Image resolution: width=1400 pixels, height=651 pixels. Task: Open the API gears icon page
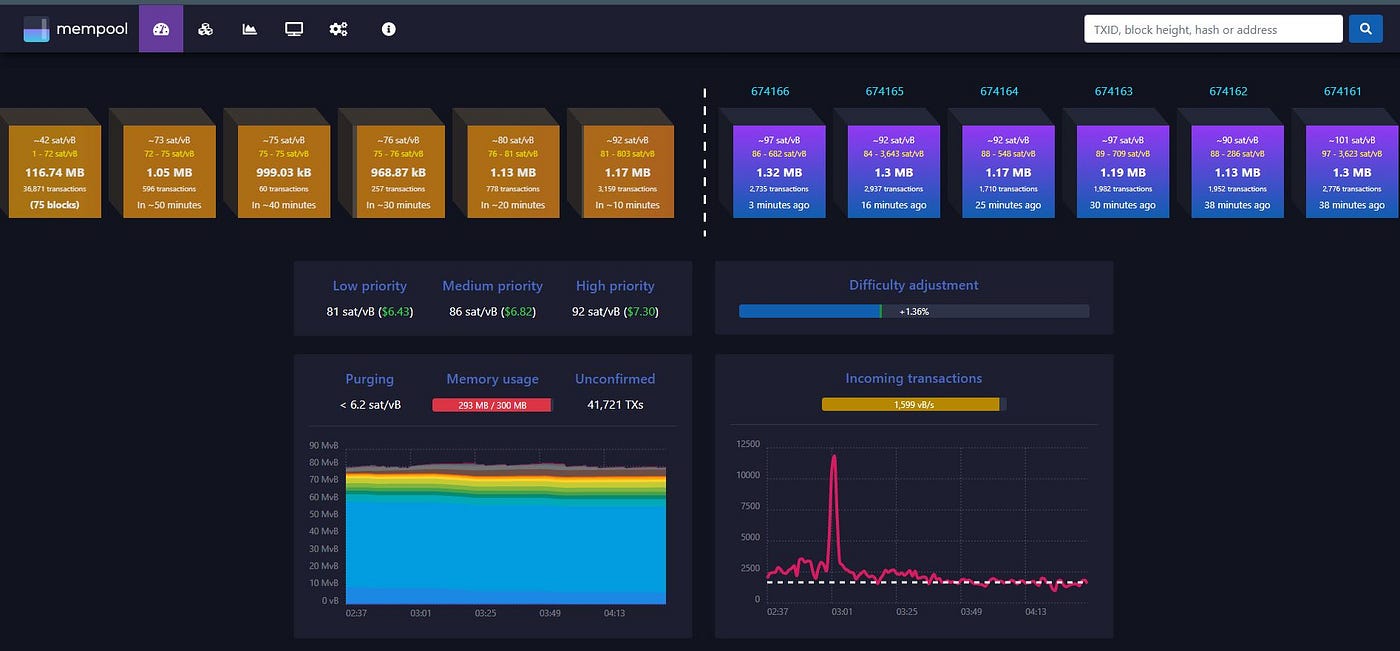[x=338, y=29]
